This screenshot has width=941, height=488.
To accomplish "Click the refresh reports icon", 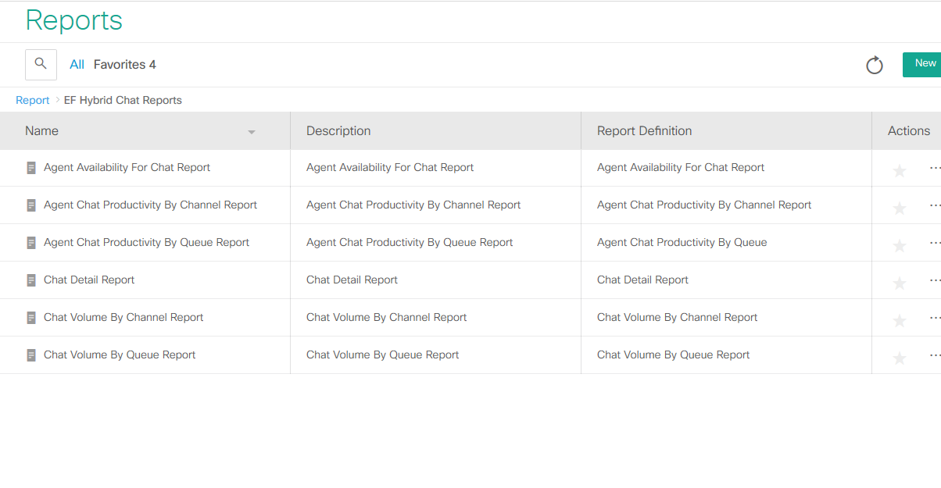I will [874, 65].
